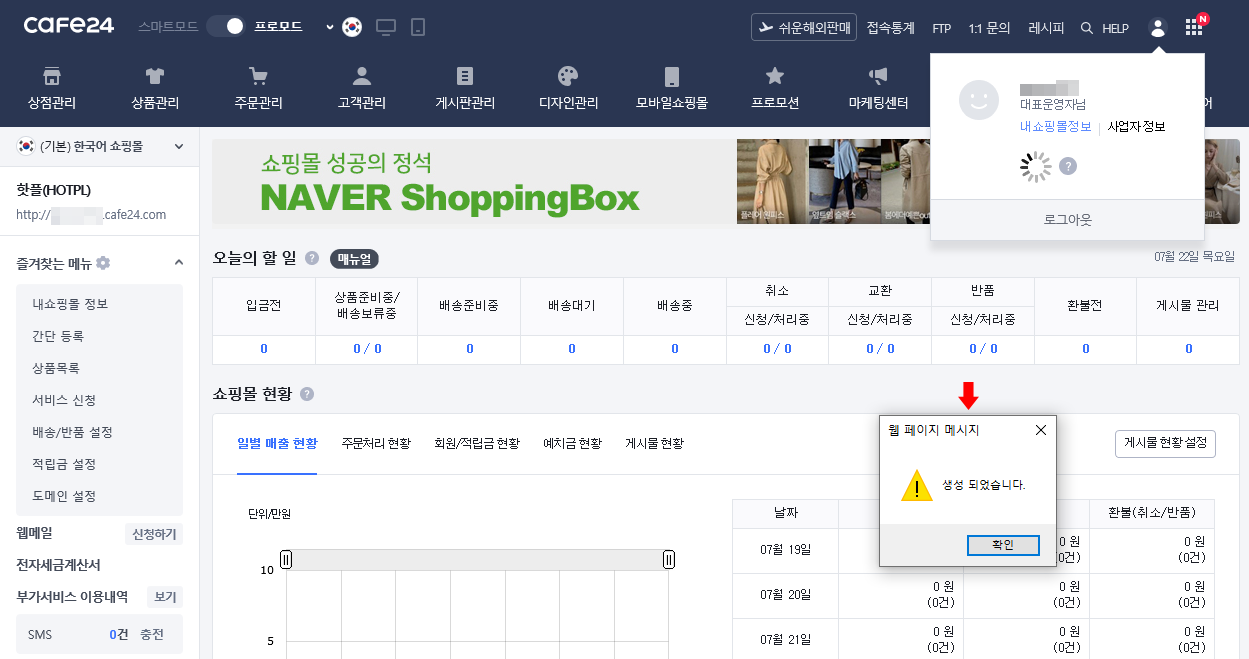Open 레시피 link
1249x659 pixels.
[1046, 28]
